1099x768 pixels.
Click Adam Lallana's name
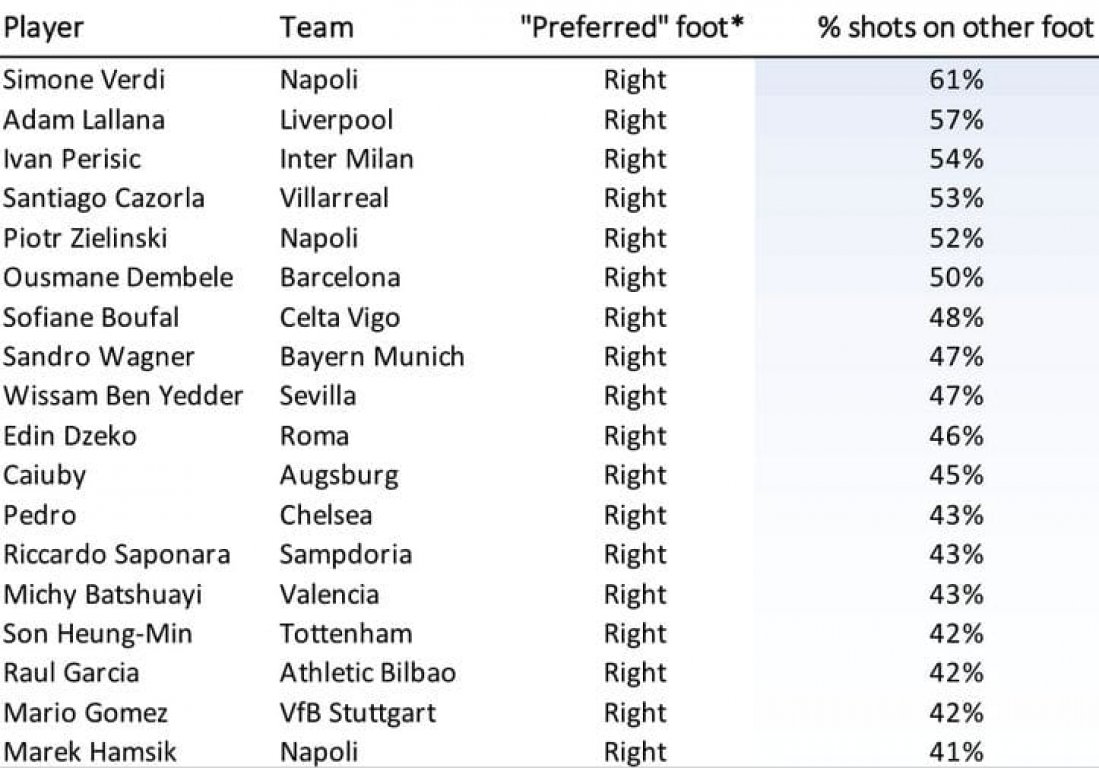click(83, 119)
